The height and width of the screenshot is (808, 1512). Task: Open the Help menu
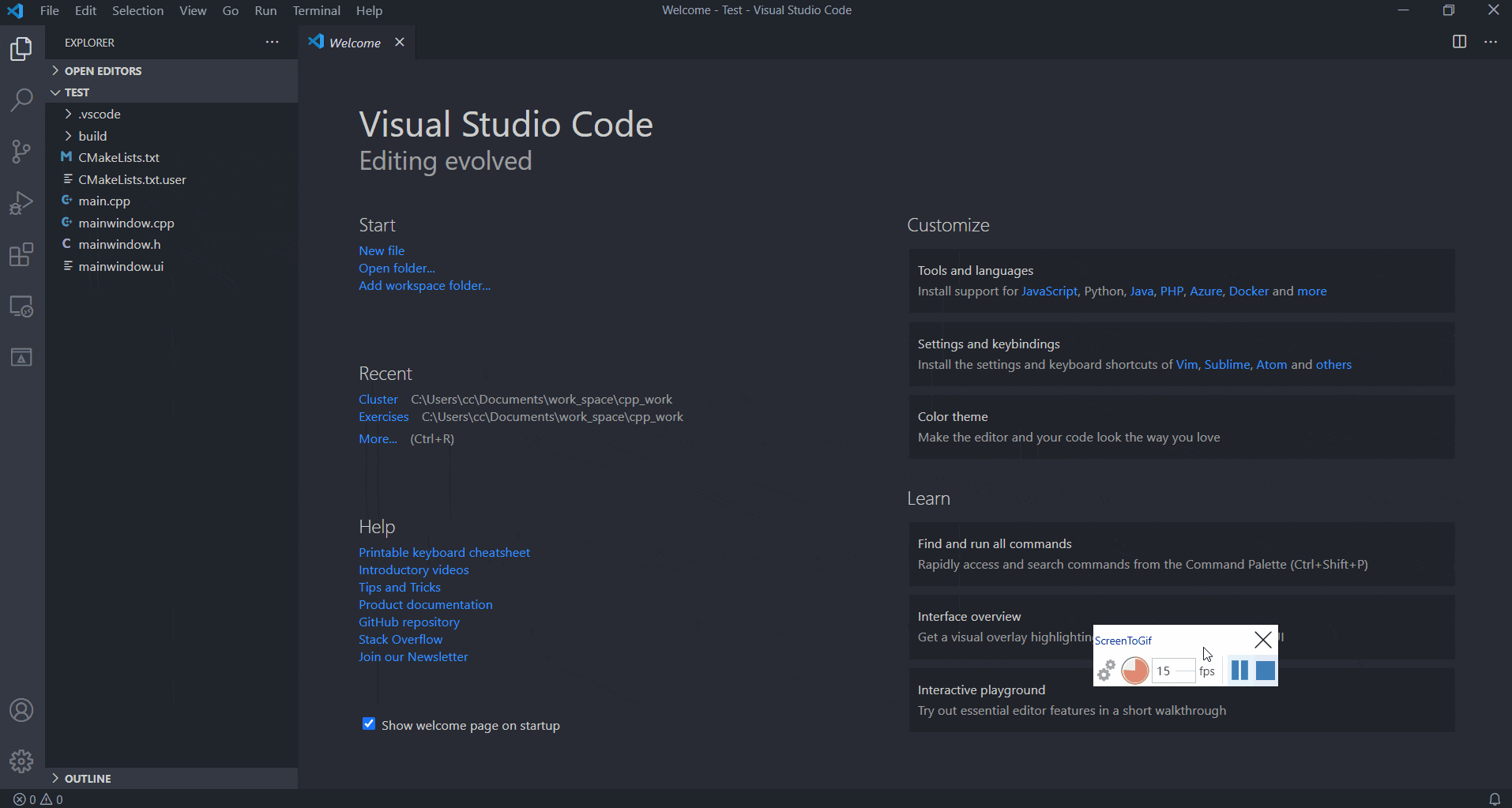pyautogui.click(x=369, y=10)
